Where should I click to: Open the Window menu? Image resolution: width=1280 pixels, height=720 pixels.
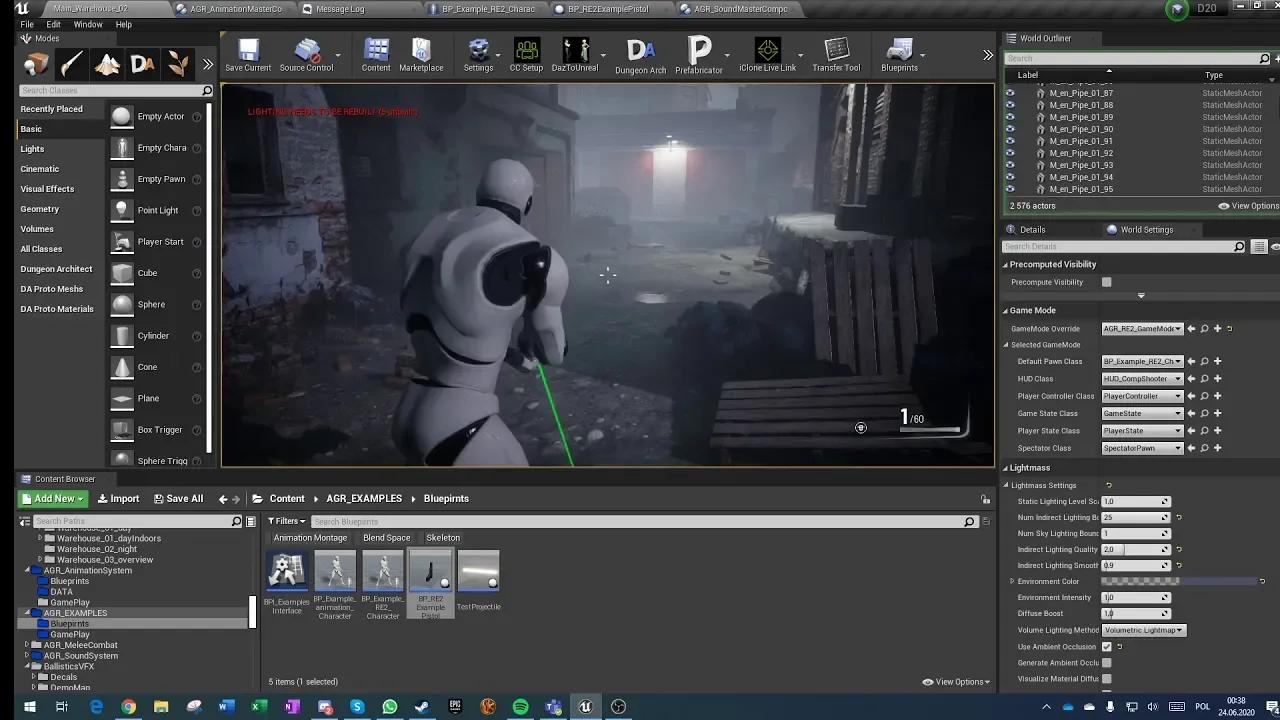87,24
